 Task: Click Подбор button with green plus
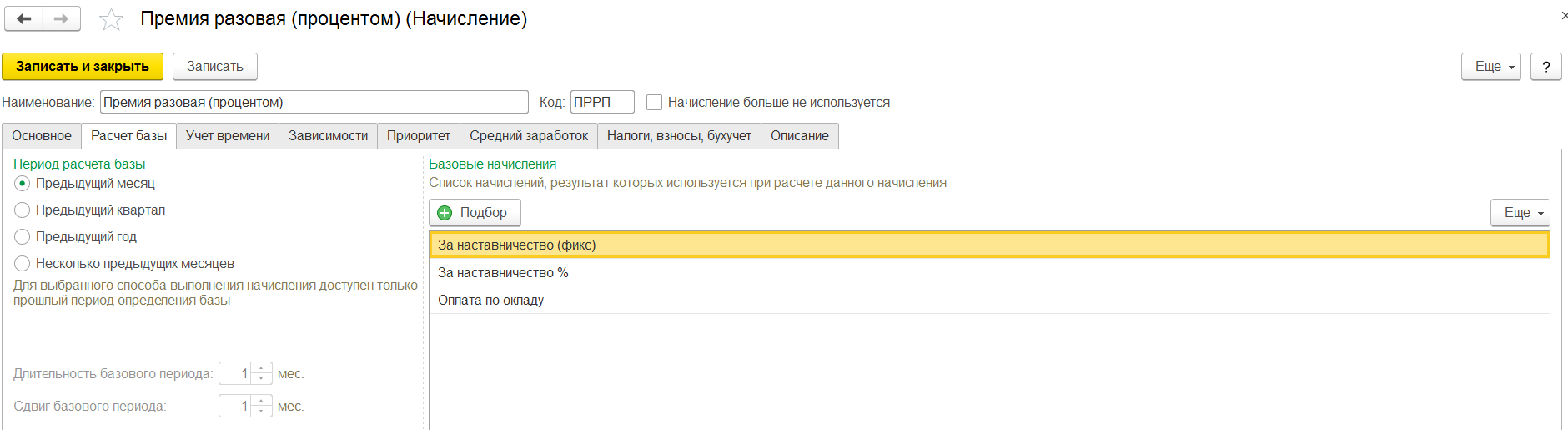[475, 213]
